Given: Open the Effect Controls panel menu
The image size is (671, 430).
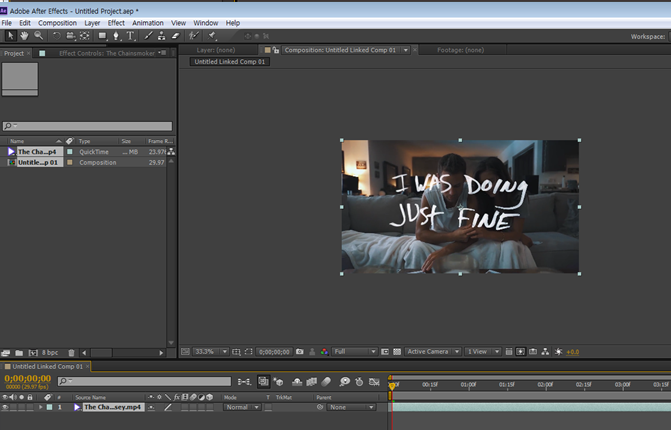Looking at the screenshot, I should coord(163,53).
